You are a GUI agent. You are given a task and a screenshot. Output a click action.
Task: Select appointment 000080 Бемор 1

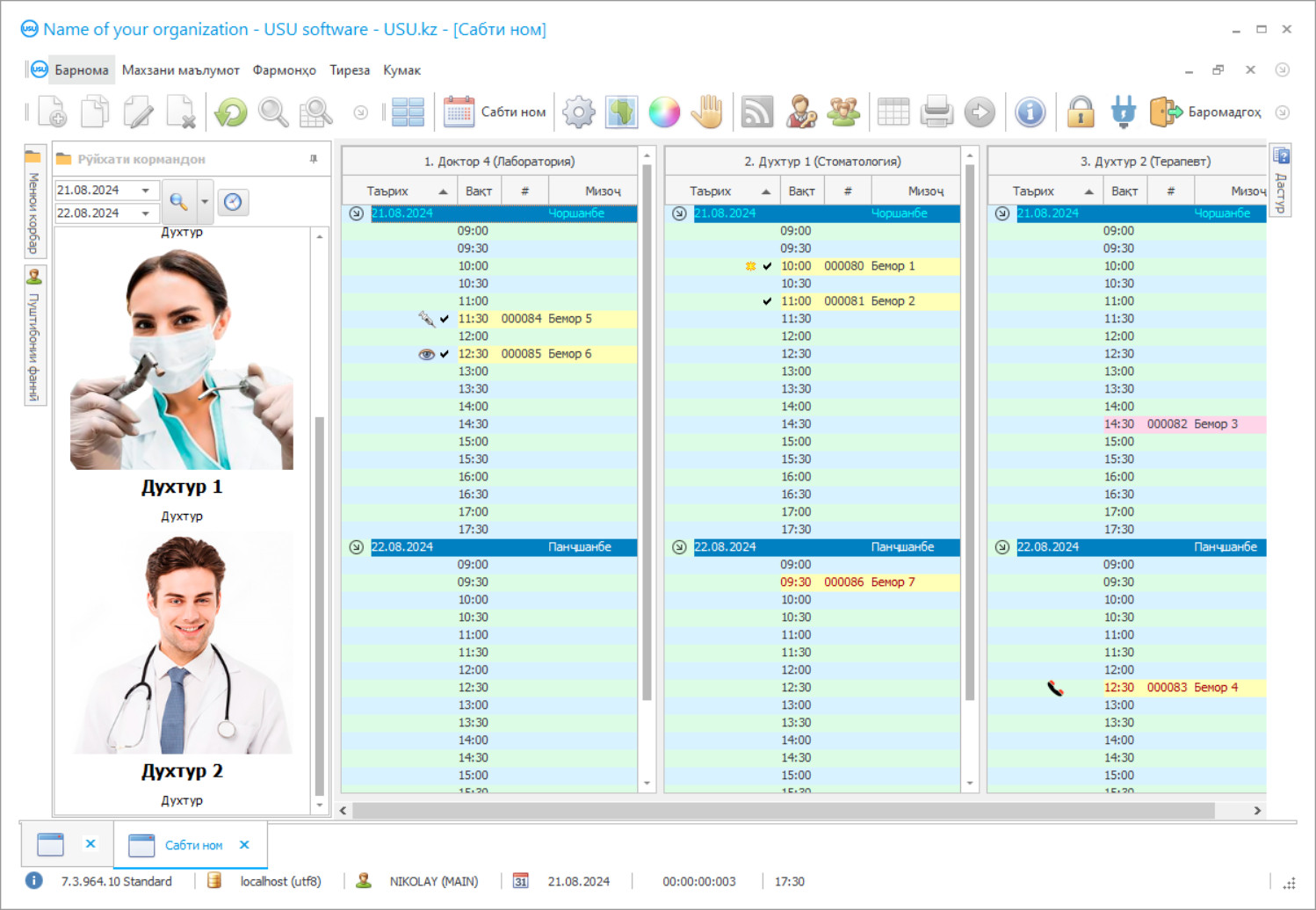[870, 266]
